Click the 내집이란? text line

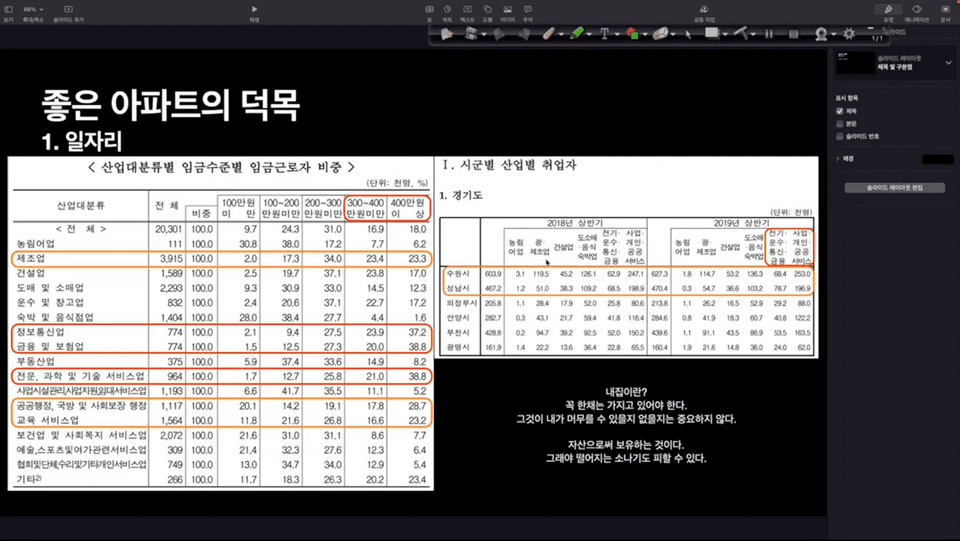(x=626, y=392)
